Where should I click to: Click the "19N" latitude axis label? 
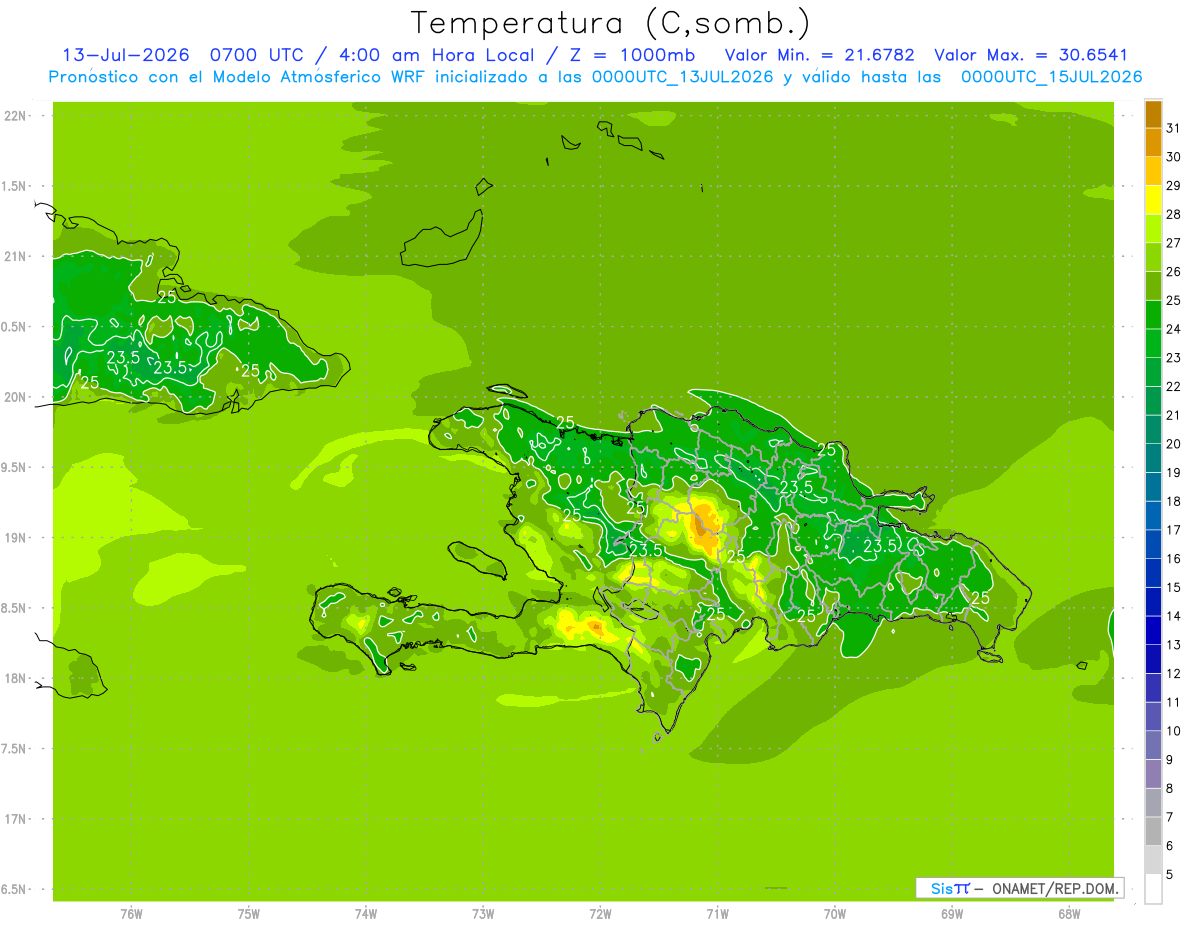15,538
